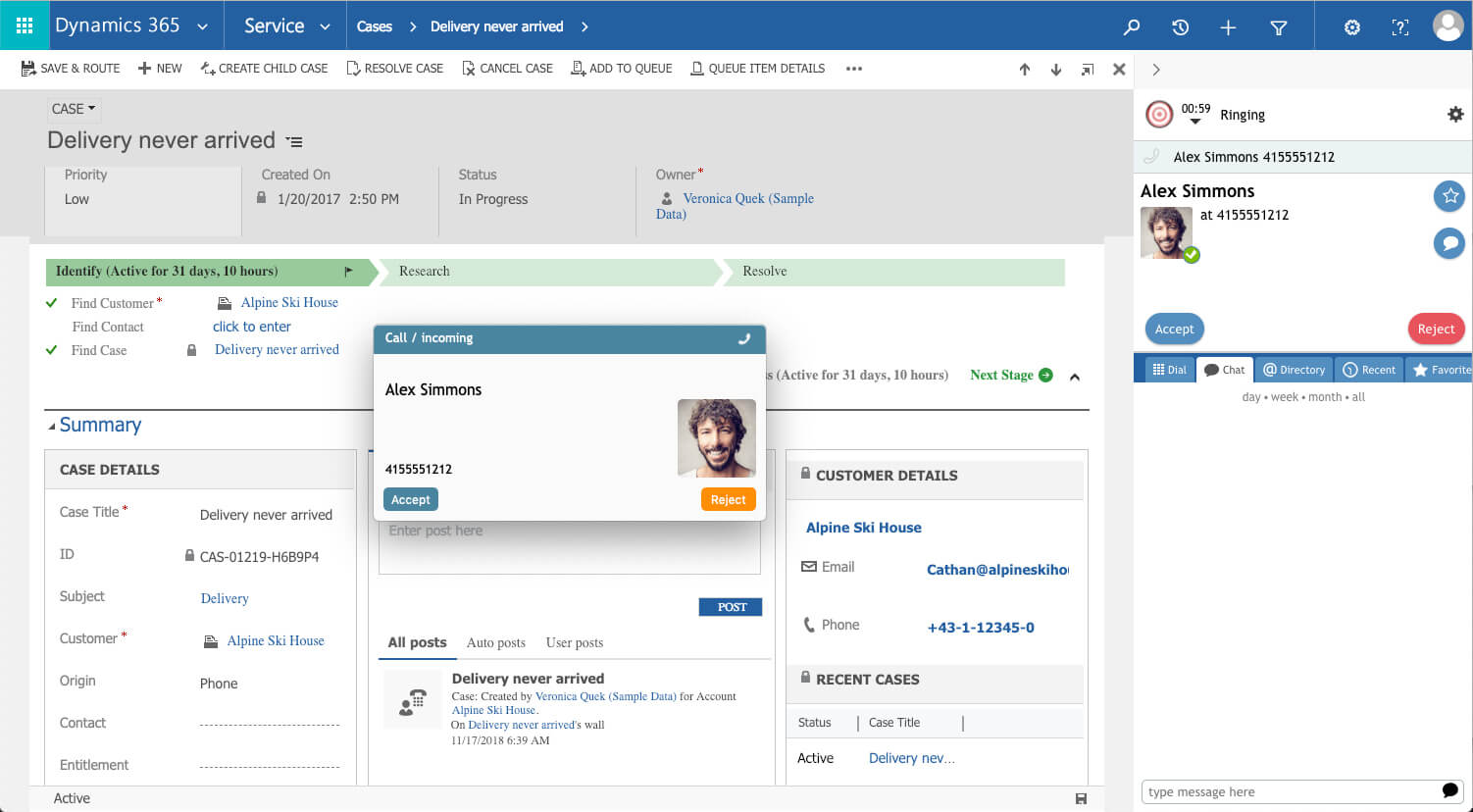Toggle the Find Customer completed checkmark
The height and width of the screenshot is (812, 1473).
coord(51,303)
